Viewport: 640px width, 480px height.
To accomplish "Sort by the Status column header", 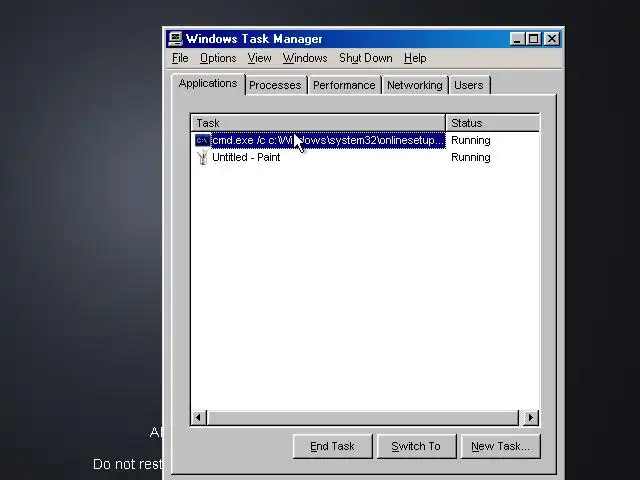I will pyautogui.click(x=493, y=123).
